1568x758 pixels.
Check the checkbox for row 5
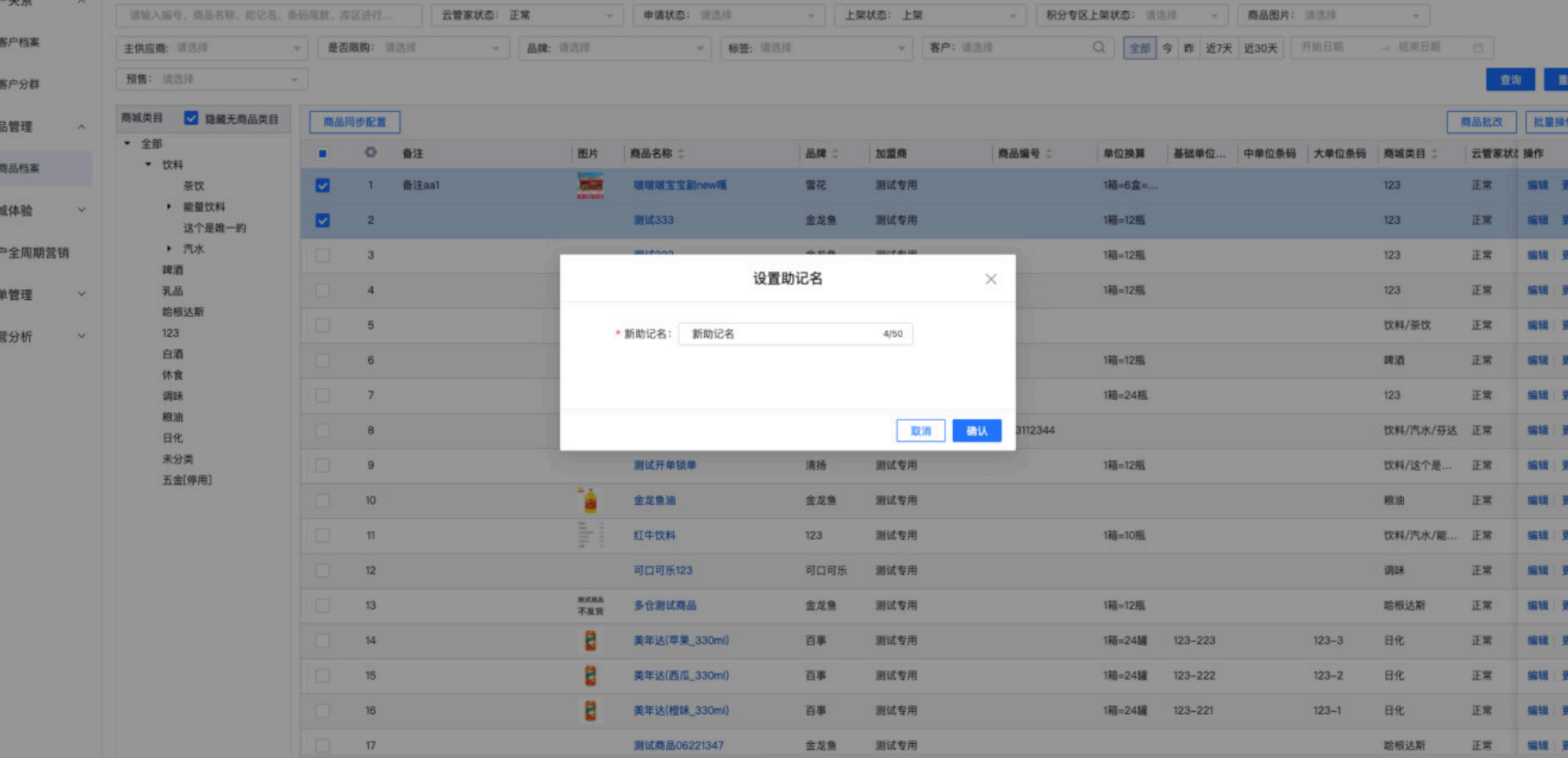pos(323,326)
